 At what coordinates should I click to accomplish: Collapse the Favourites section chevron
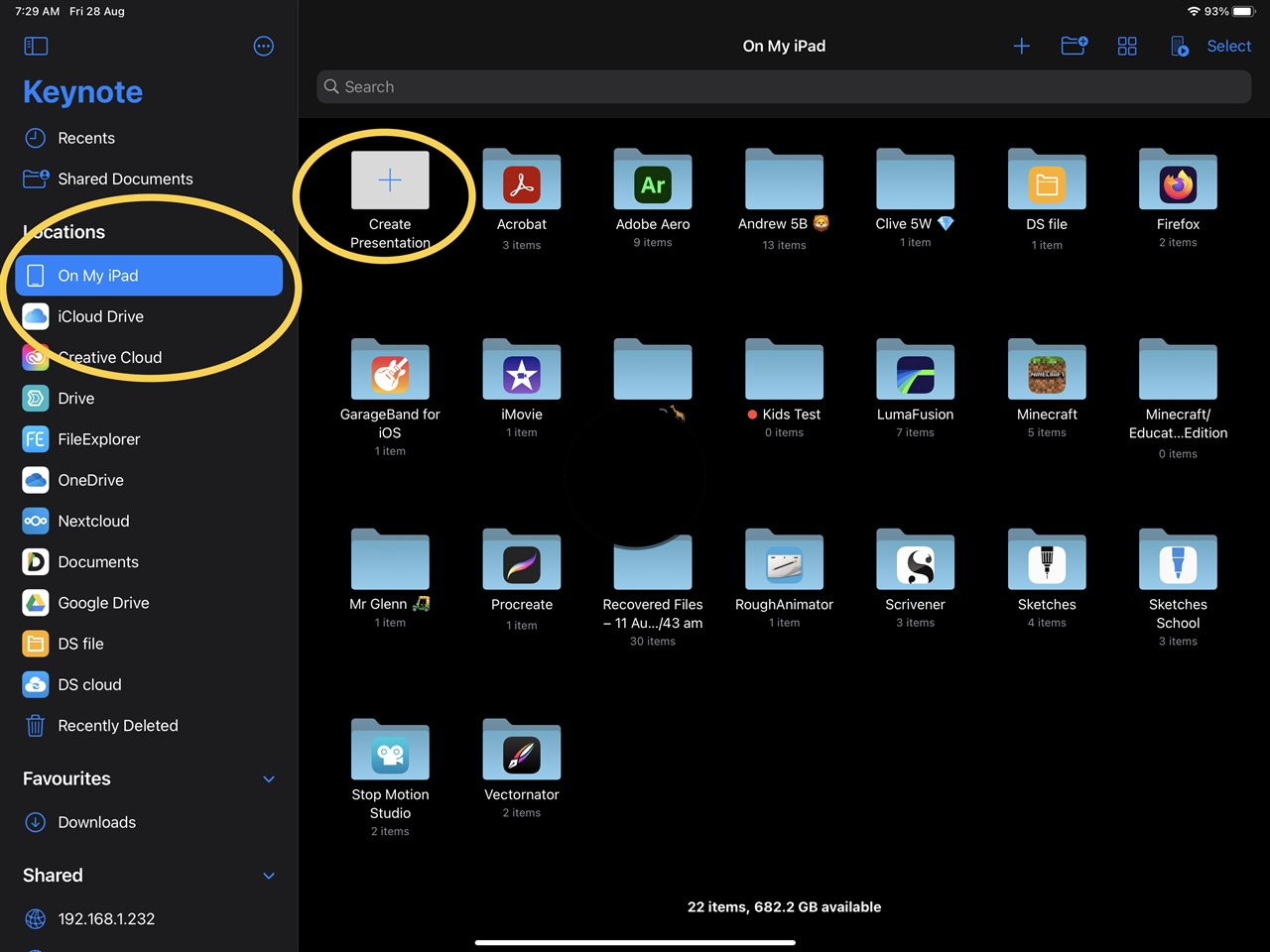[x=269, y=779]
